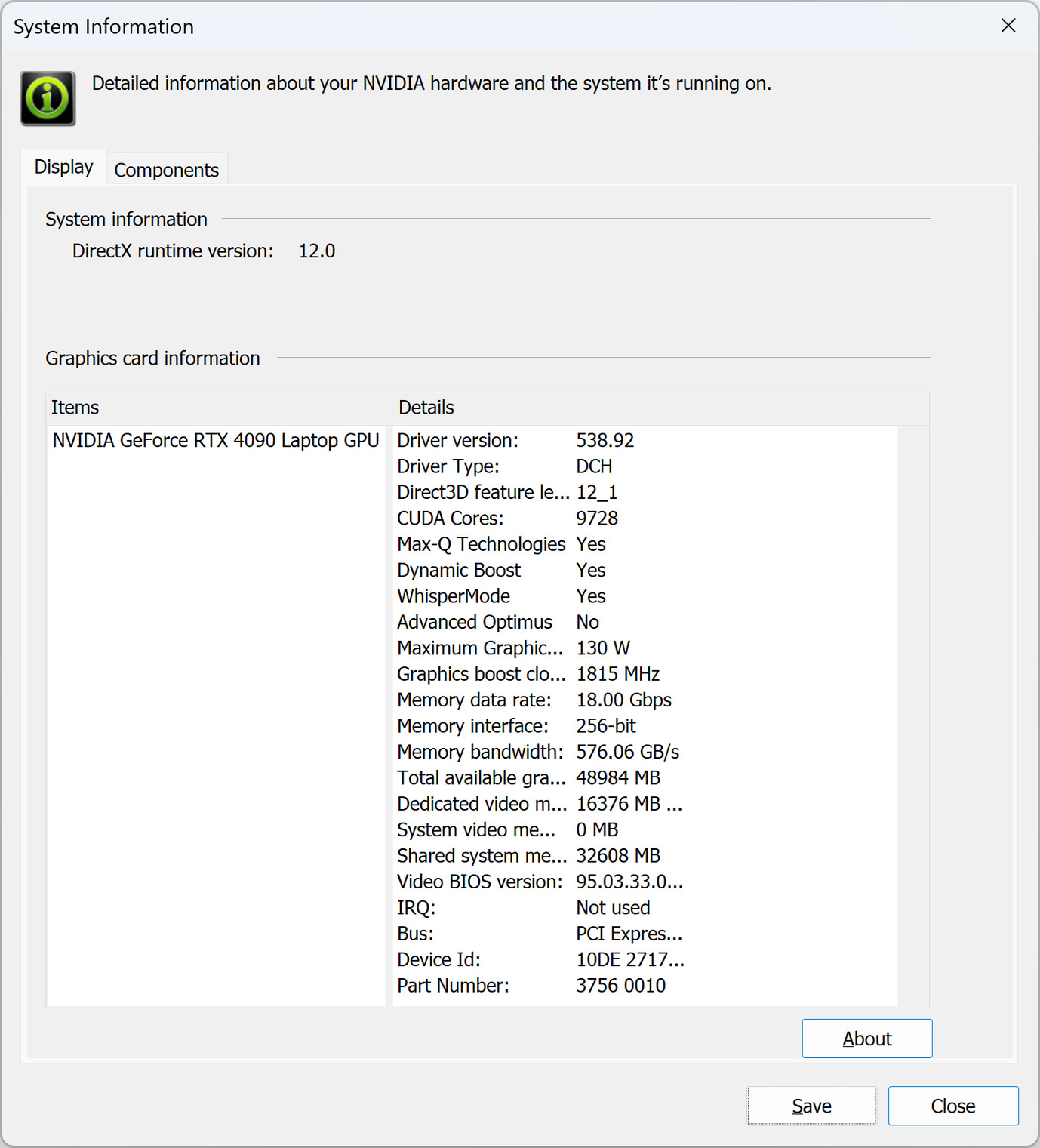
Task: Select the Driver version 538.92 row
Action: (645, 440)
